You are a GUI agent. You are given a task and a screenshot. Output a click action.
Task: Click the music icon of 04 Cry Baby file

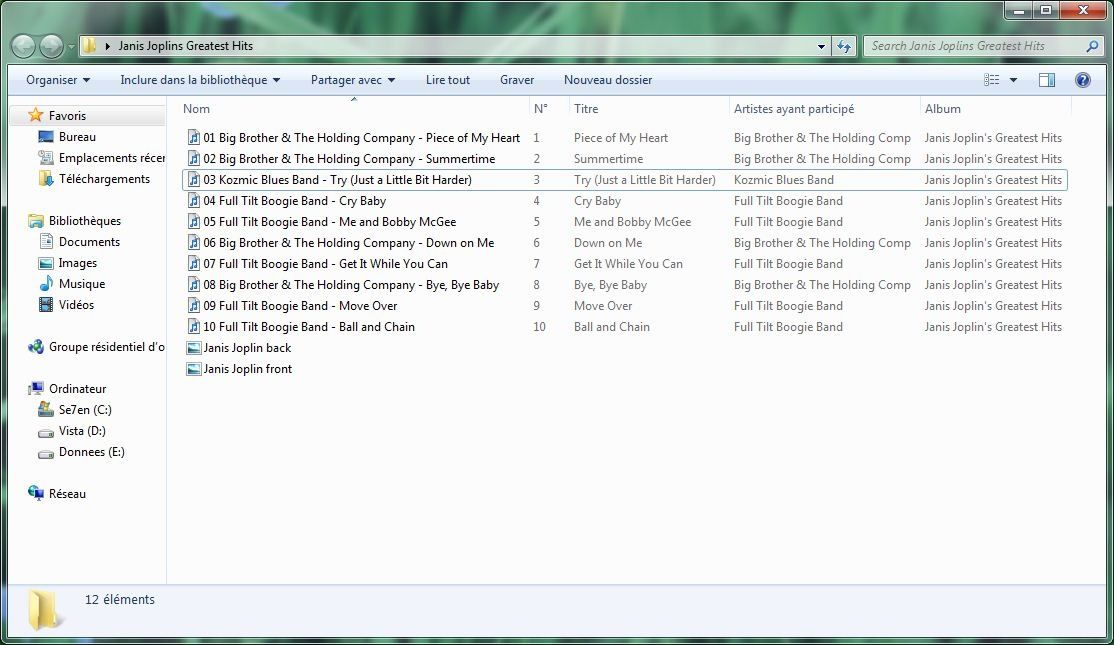click(193, 201)
